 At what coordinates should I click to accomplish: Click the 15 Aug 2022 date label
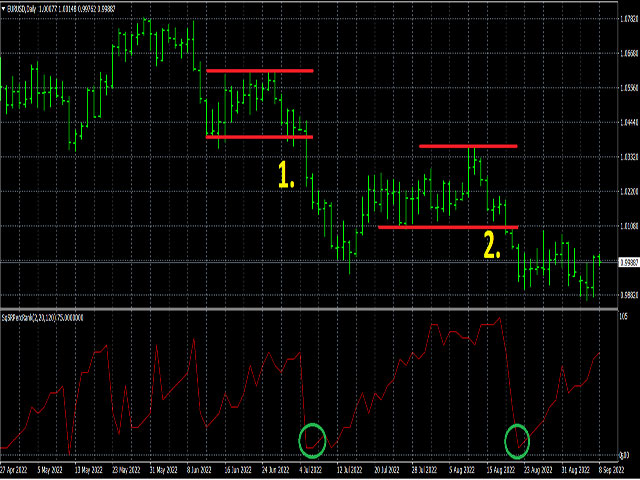[501, 470]
